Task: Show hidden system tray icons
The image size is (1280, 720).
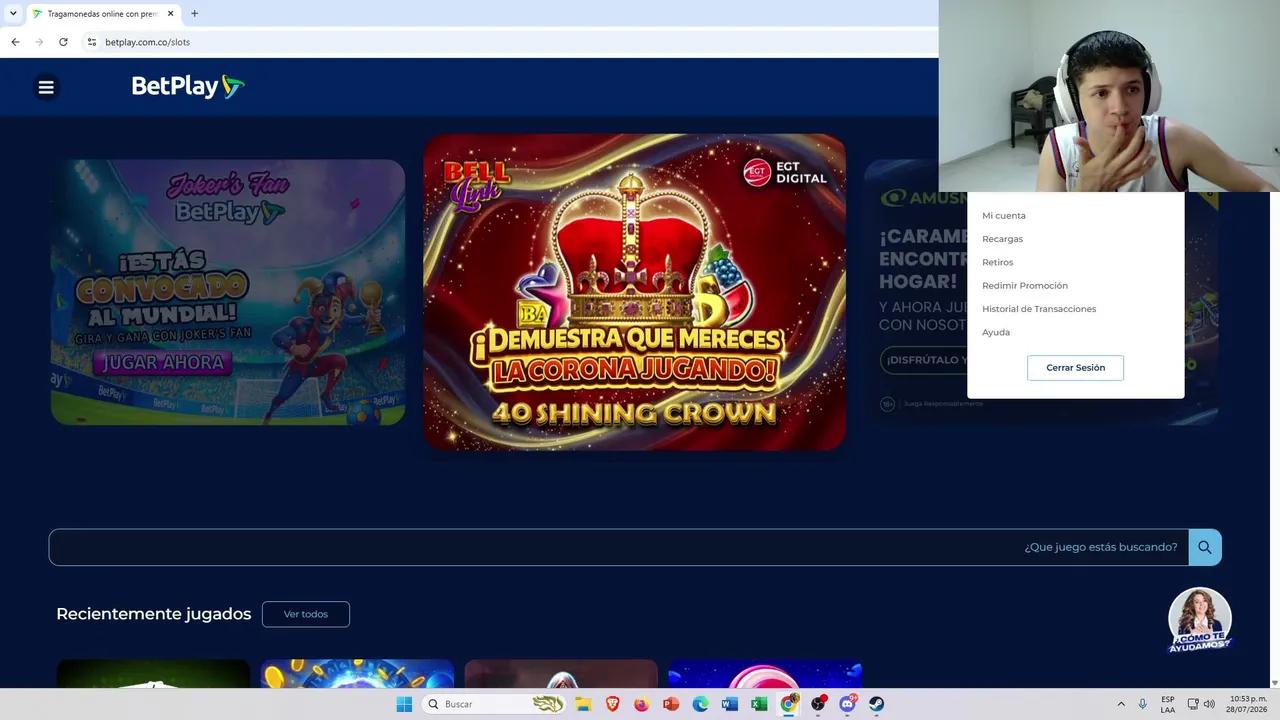Action: [1121, 704]
